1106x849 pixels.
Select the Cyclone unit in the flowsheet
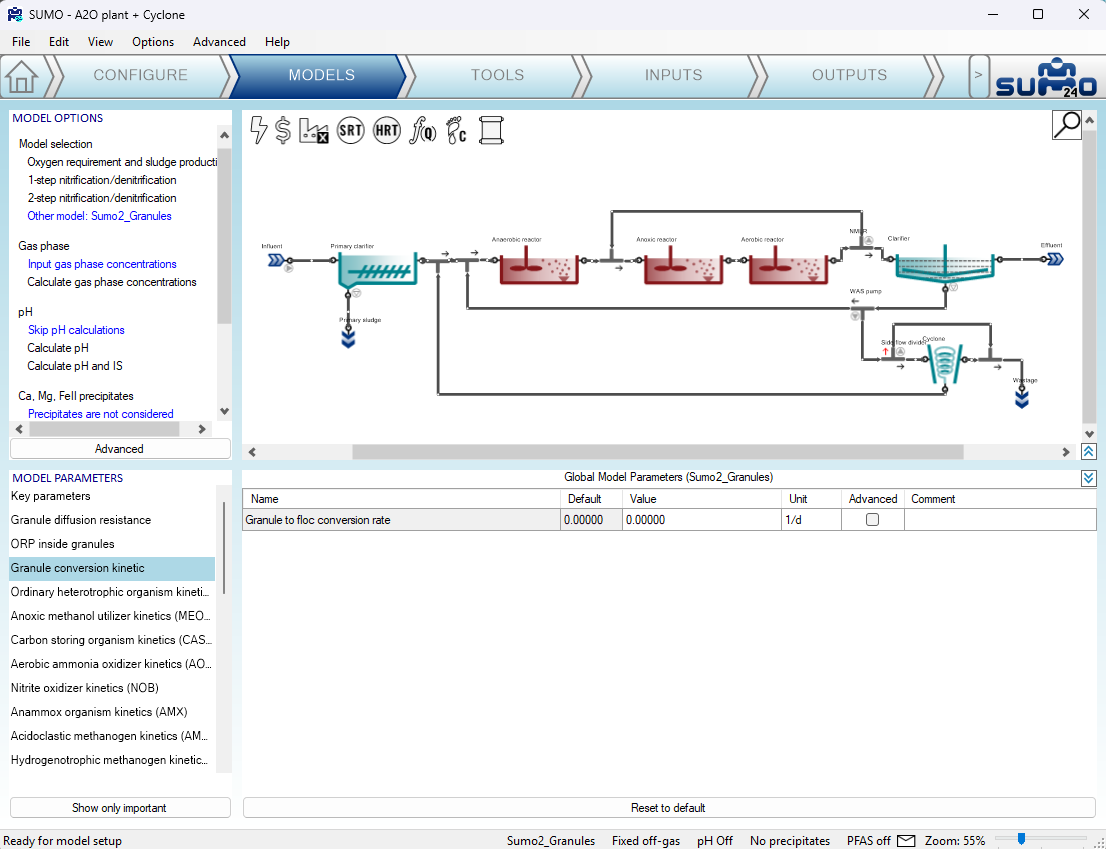tap(937, 363)
